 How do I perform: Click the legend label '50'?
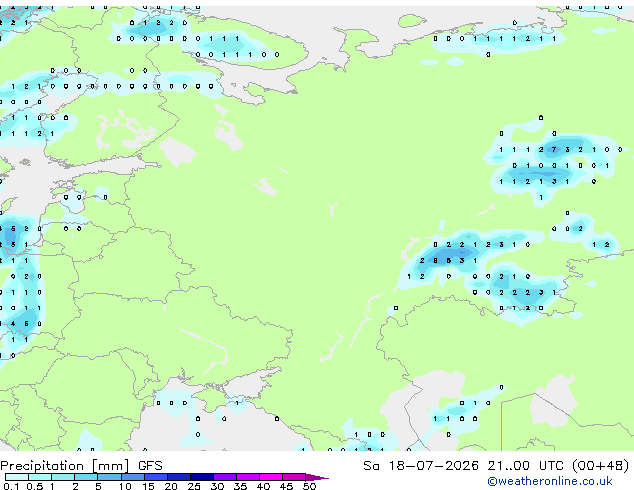[309, 486]
